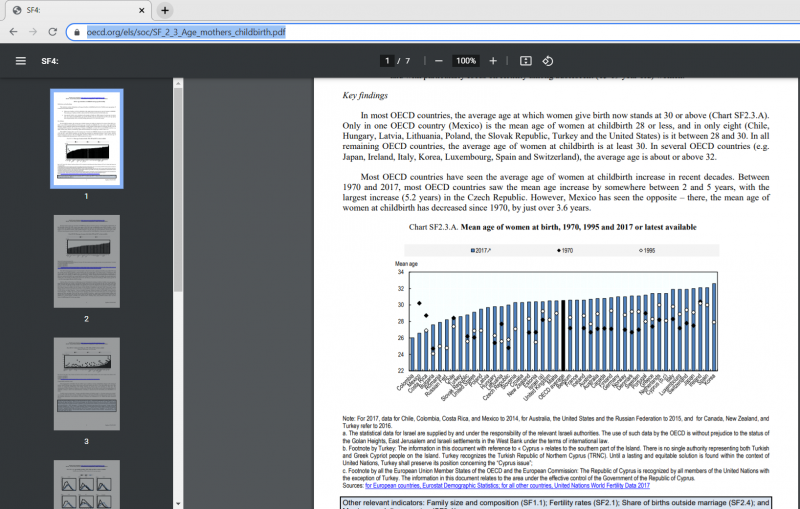Reload the page with the refresh icon
The image size is (800, 509).
point(53,32)
